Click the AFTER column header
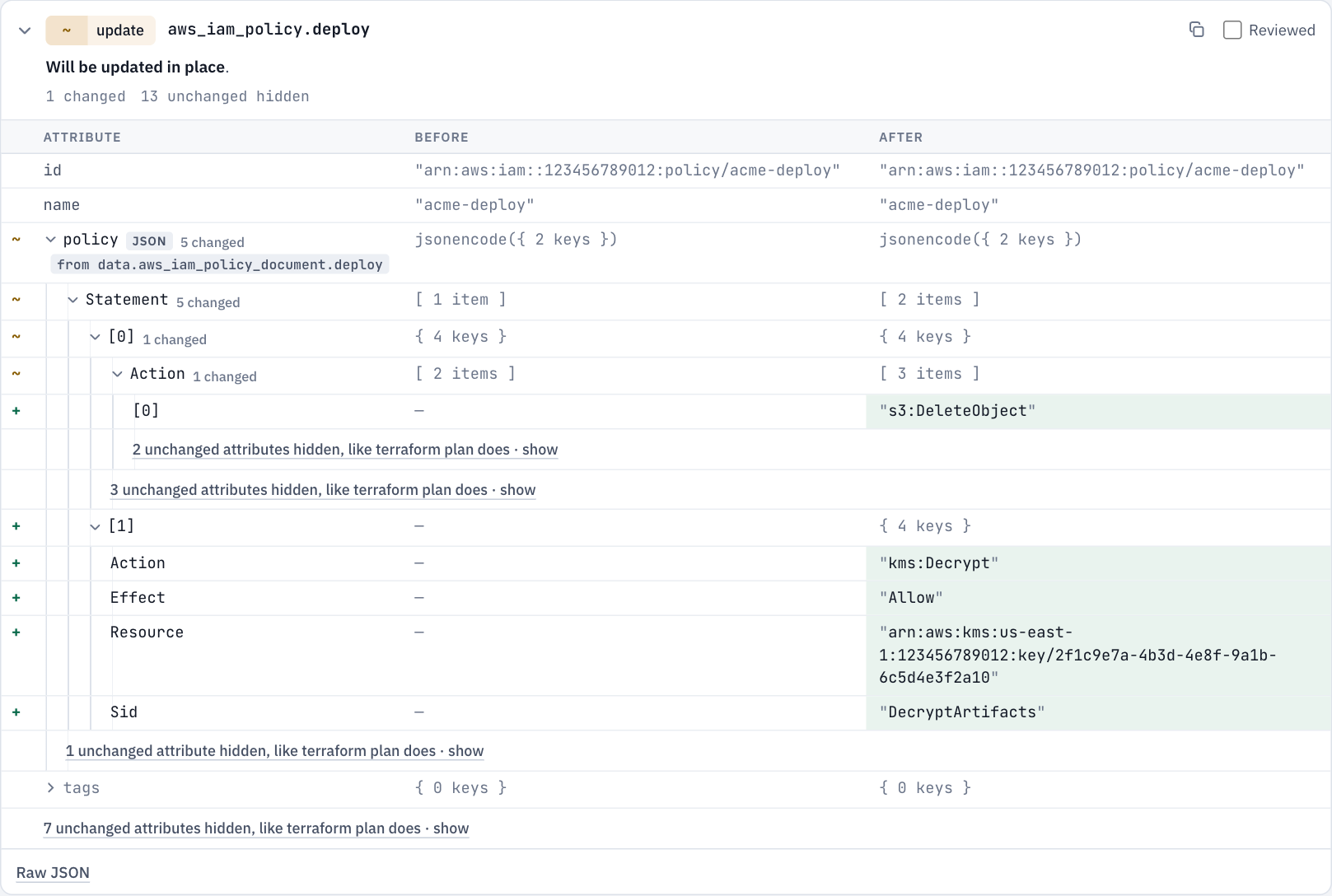 (900, 138)
